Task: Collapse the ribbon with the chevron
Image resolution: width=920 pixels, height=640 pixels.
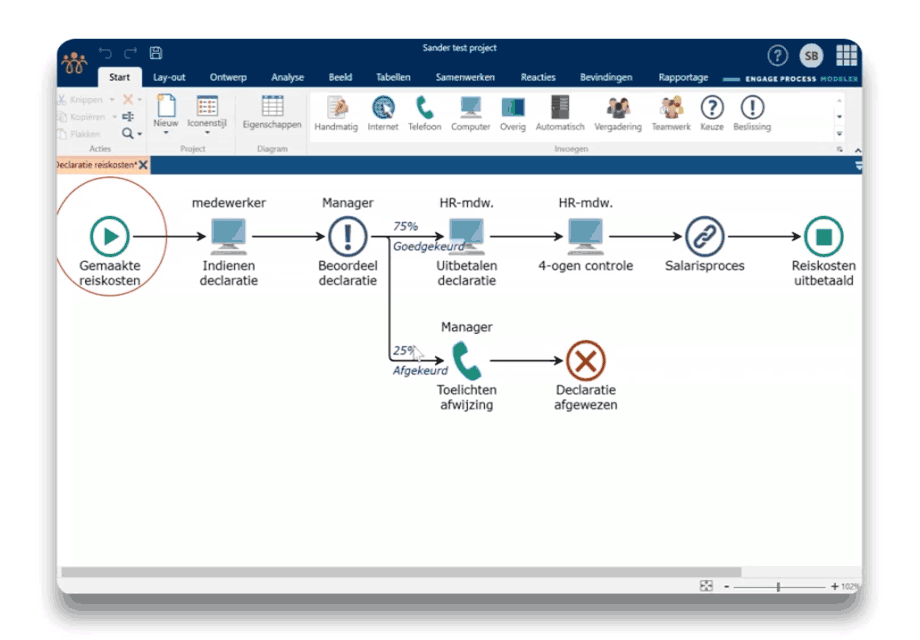Action: tap(856, 150)
